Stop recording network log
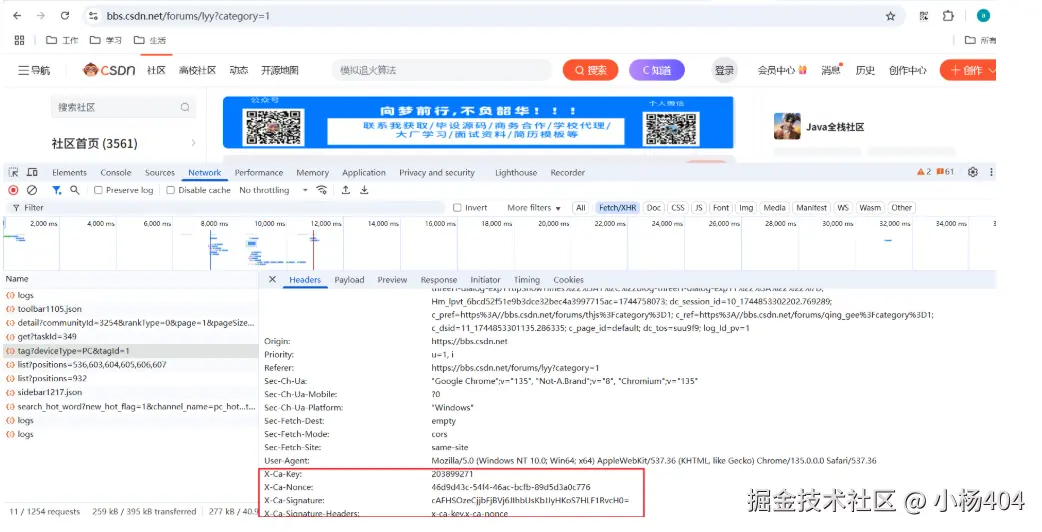This screenshot has width=1042, height=532. point(13,190)
